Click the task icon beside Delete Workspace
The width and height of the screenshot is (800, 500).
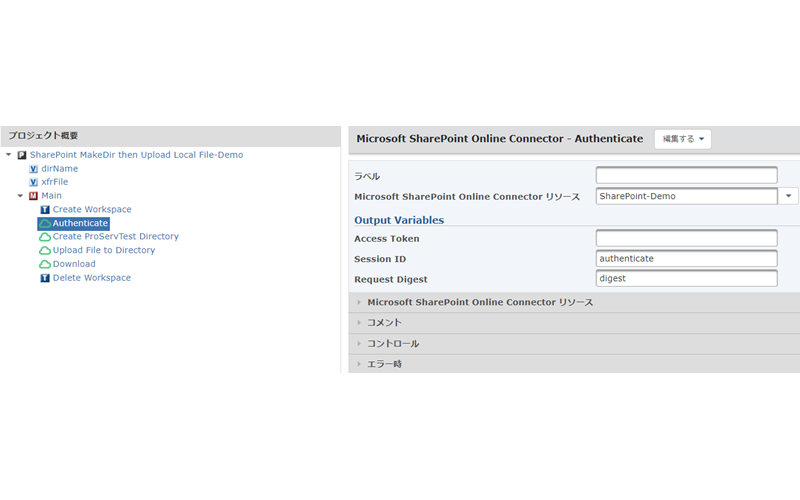point(45,278)
